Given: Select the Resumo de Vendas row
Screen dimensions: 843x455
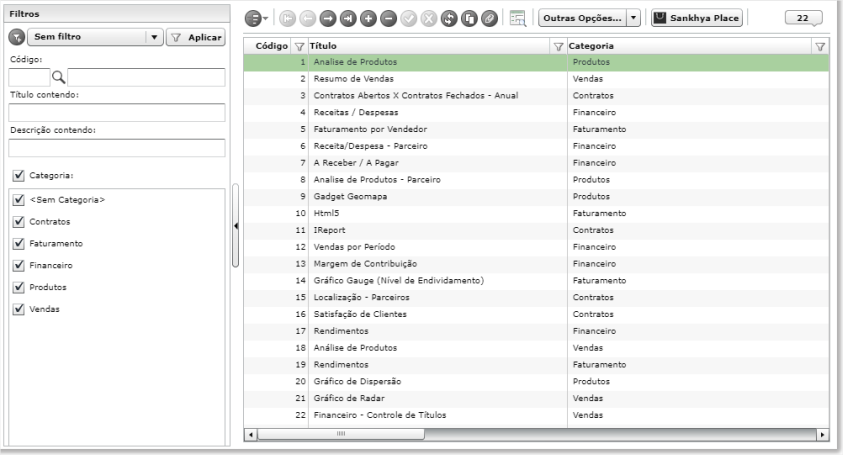Looking at the screenshot, I should pos(536,79).
